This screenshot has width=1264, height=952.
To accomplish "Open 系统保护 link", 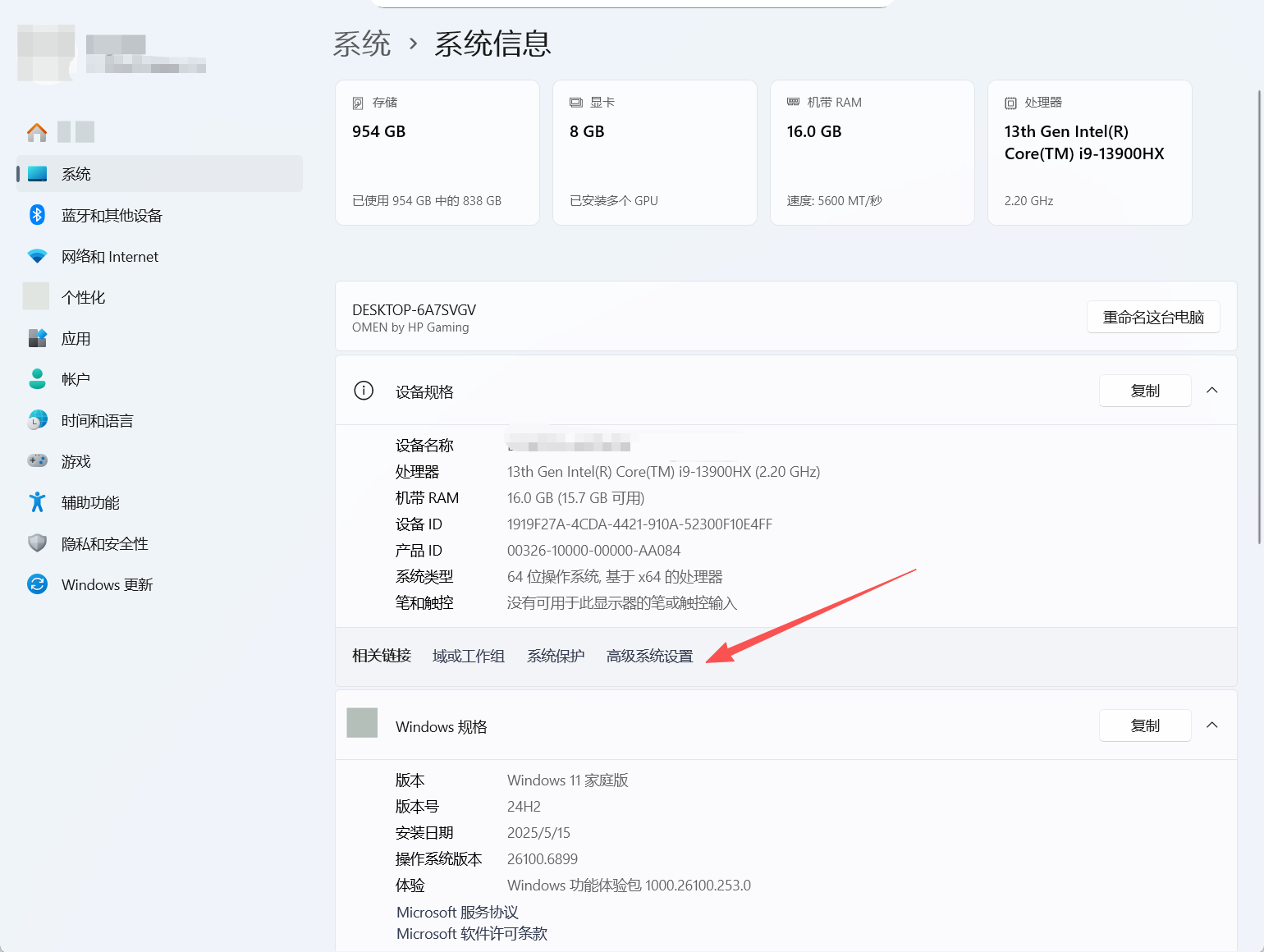I will pyautogui.click(x=556, y=657).
